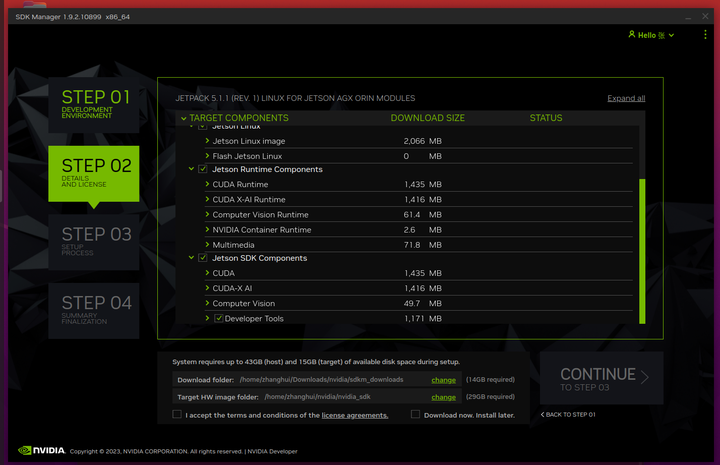
Task: Click the NVIDIA Developer footer link
Action: tap(272, 451)
